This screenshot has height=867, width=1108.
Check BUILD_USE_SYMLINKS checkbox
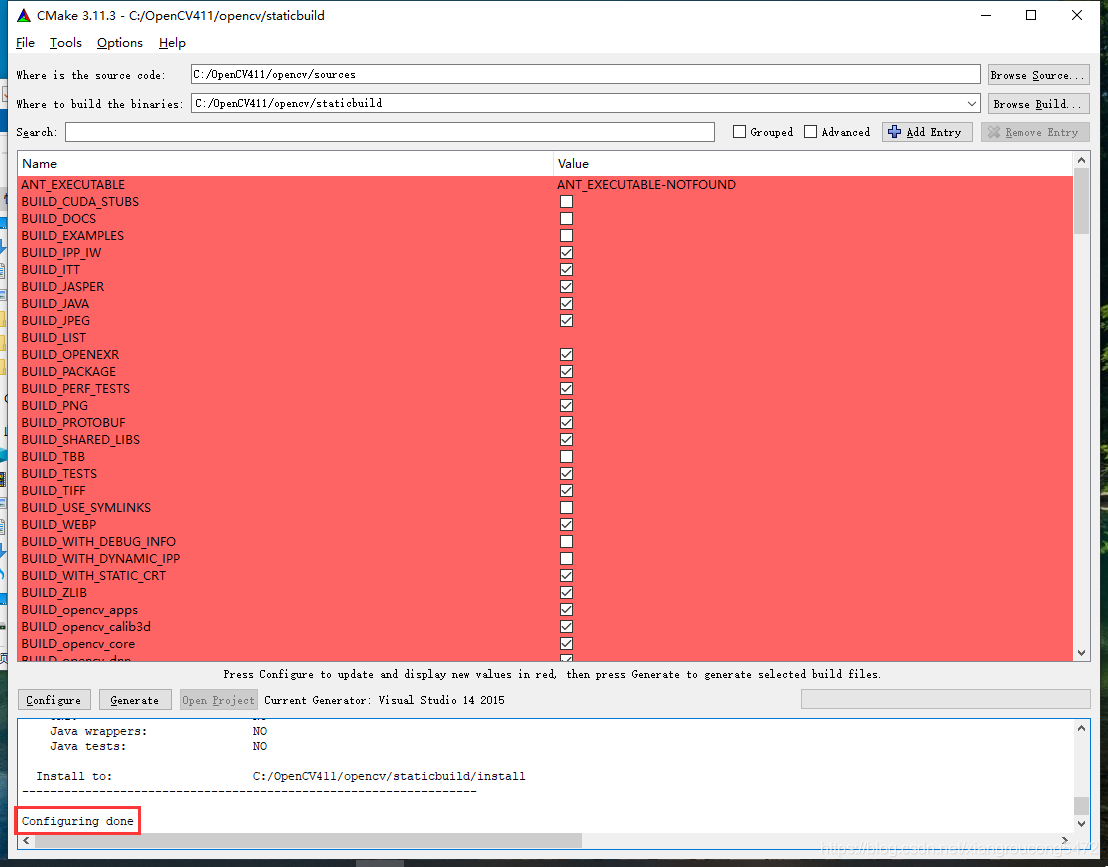(566, 507)
